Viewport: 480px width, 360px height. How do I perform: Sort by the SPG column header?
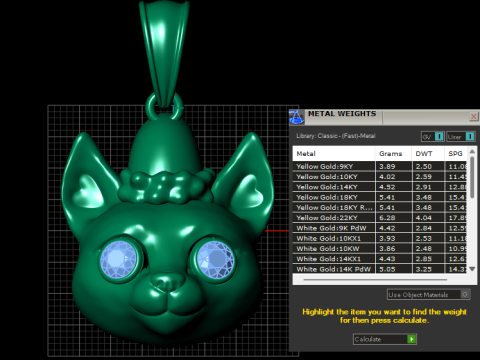point(456,154)
